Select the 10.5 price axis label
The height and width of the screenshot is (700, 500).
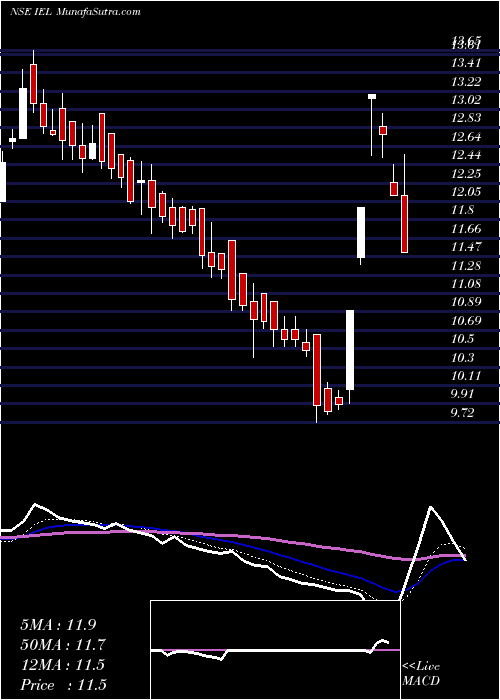coord(462,339)
